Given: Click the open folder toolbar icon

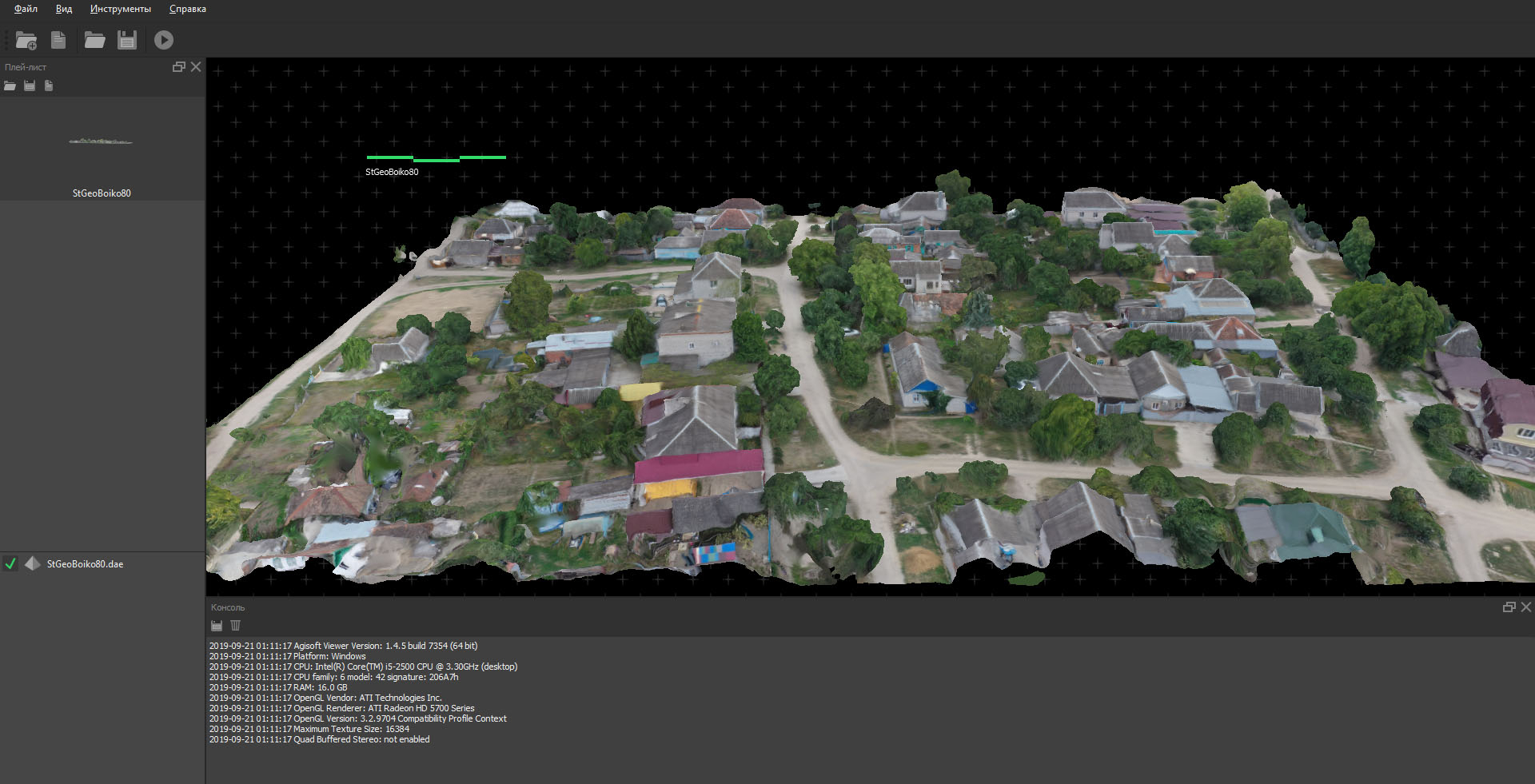Looking at the screenshot, I should click(94, 40).
